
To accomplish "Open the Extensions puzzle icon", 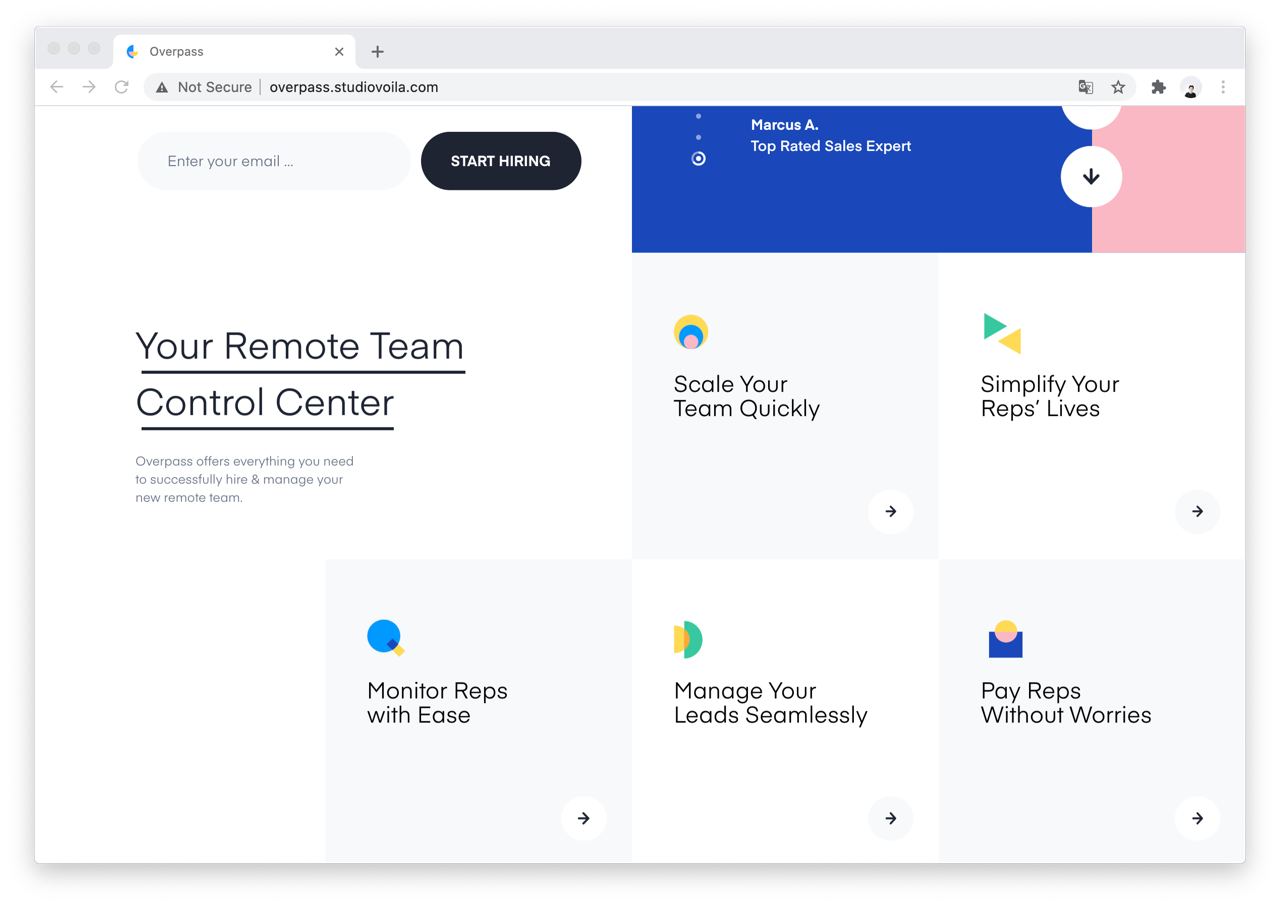I will (x=1158, y=87).
